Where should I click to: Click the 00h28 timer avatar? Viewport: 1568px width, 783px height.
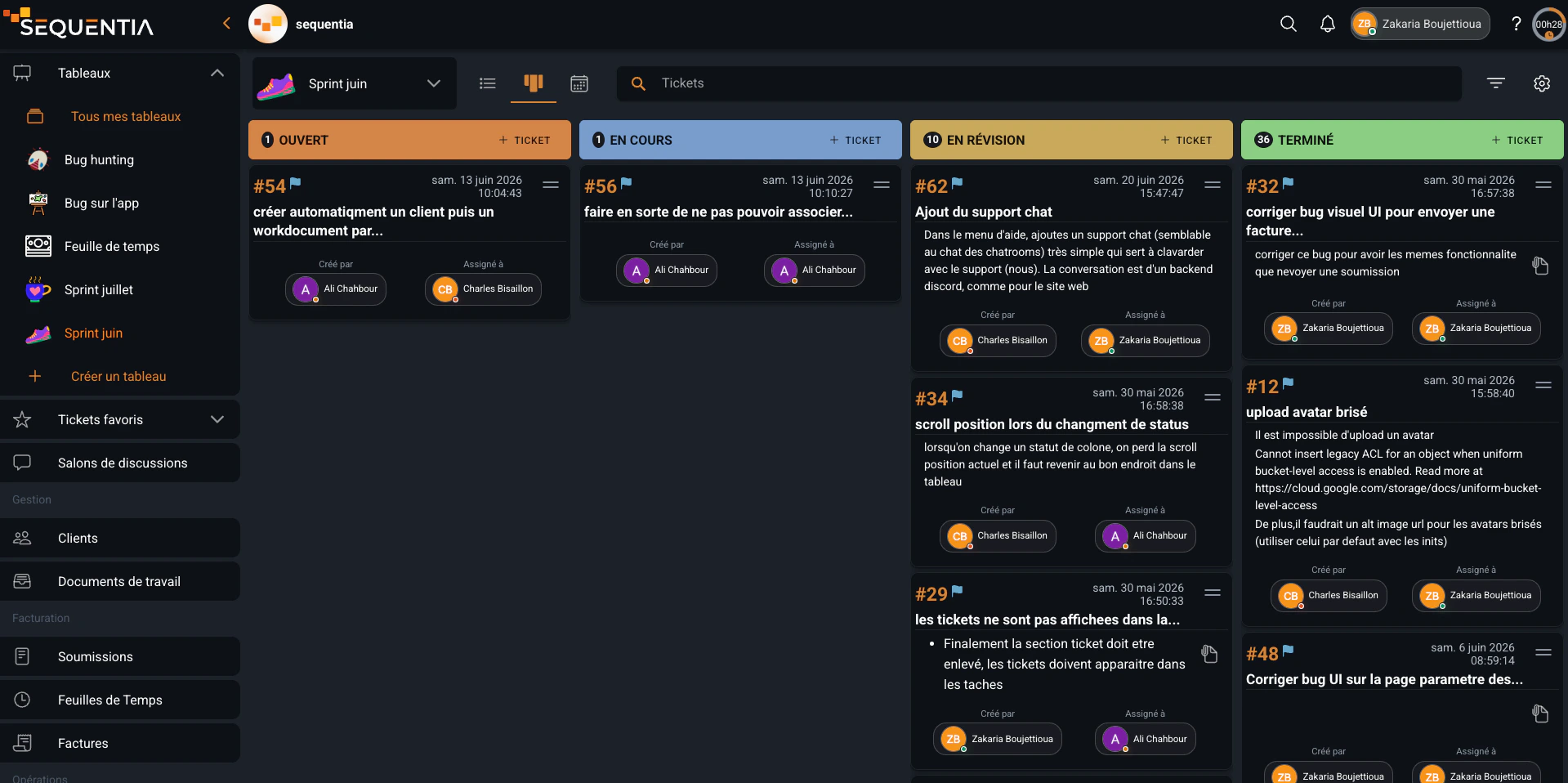(1549, 24)
